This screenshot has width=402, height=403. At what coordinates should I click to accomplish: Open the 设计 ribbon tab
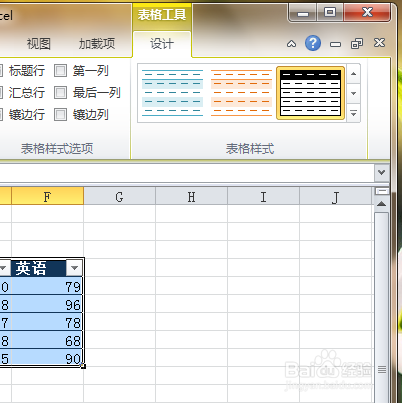(x=162, y=44)
